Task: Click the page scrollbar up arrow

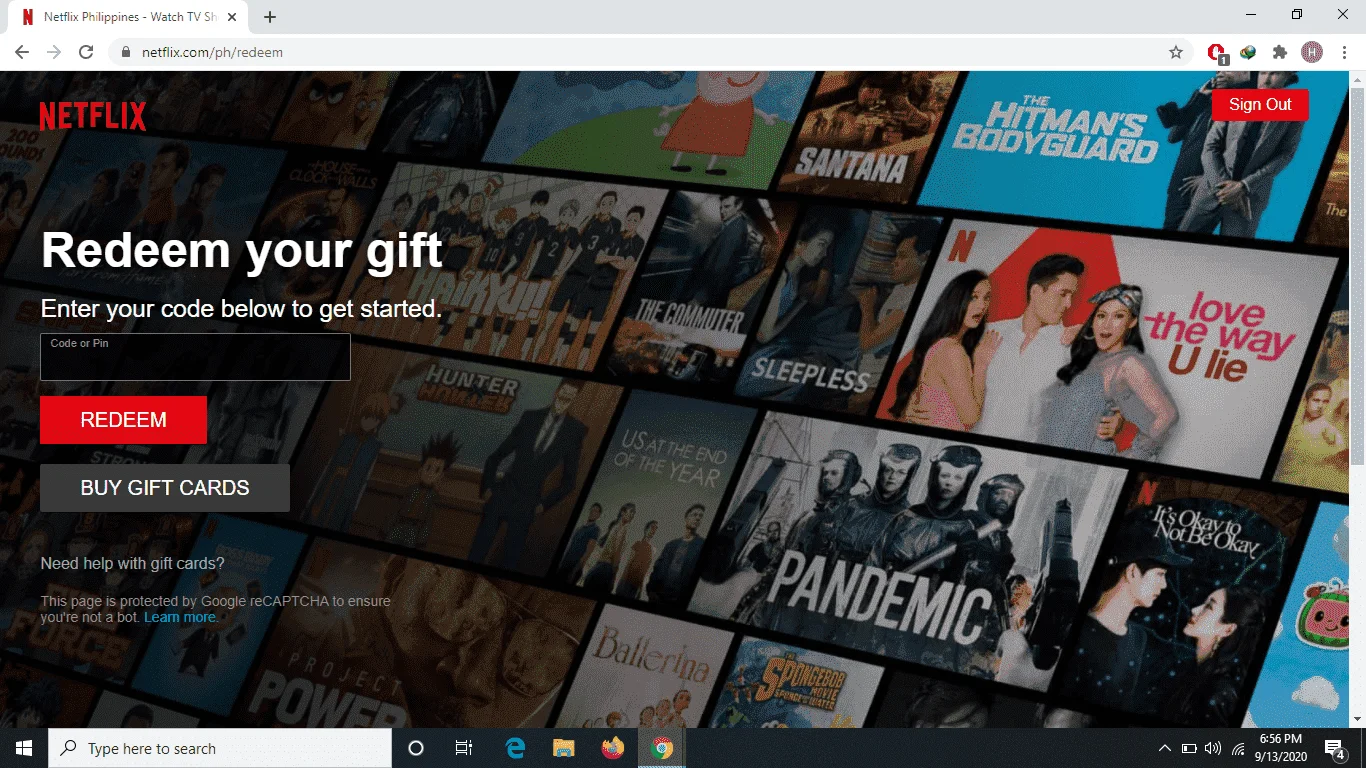Action: coord(1357,79)
